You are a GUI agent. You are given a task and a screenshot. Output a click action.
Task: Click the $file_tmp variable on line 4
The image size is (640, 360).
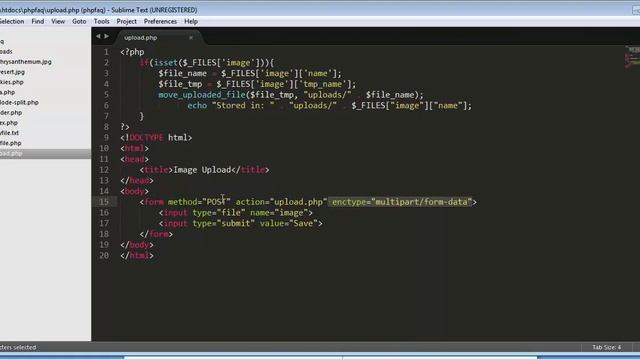(x=180, y=84)
